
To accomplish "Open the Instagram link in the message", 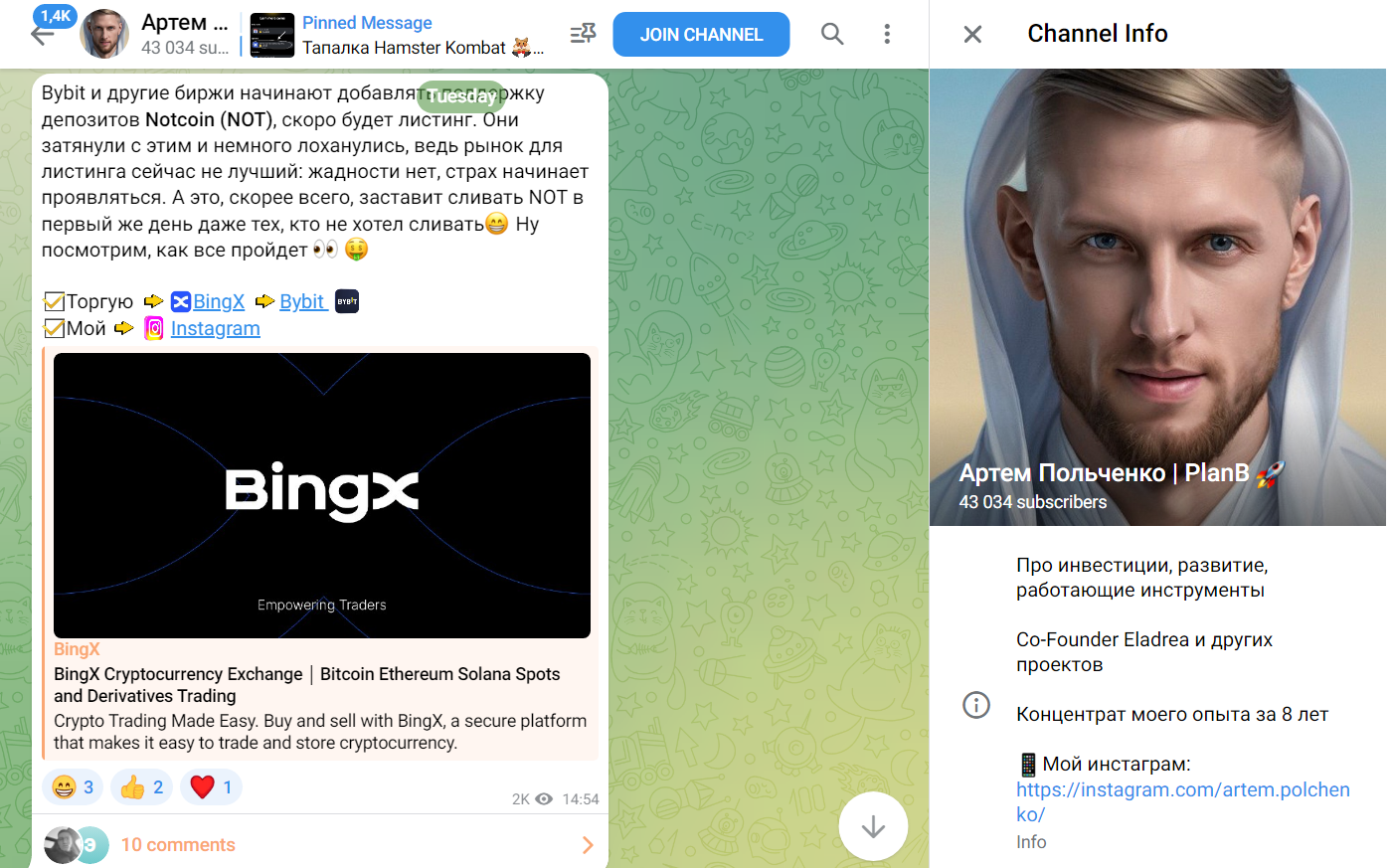I will 215,328.
